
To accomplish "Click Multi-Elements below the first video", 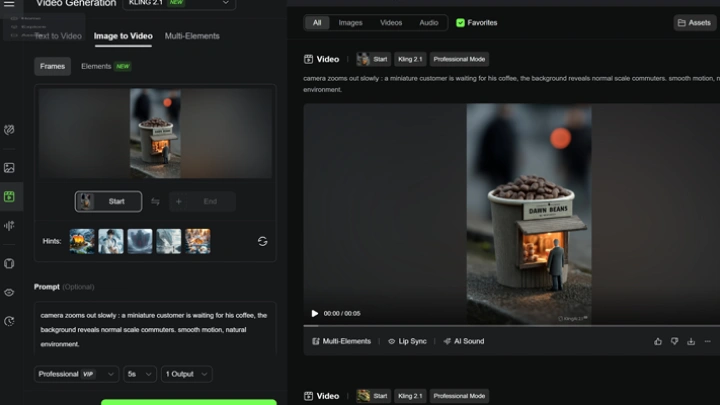I will [342, 341].
